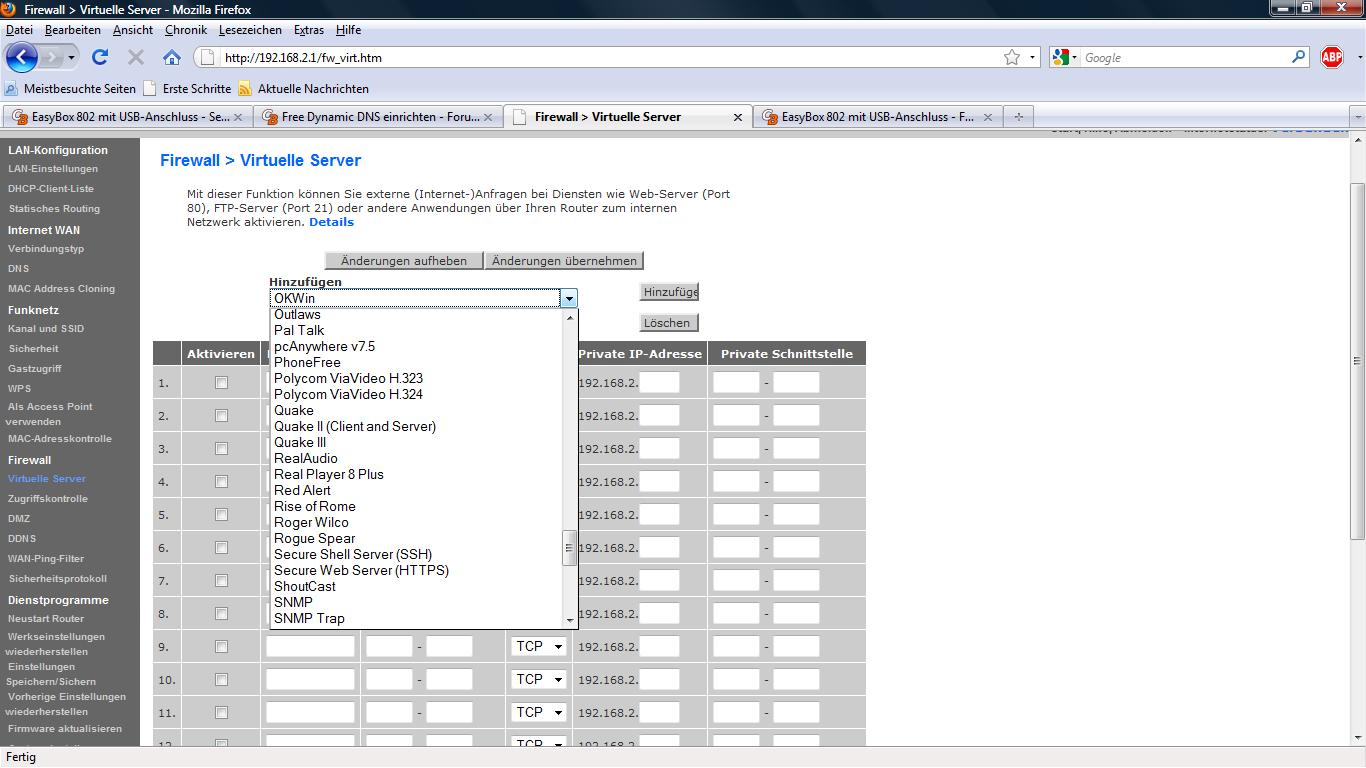Viewport: 1366px width, 768px height.
Task: Open Zugriffskontrolle in the sidebar
Action: 48,499
